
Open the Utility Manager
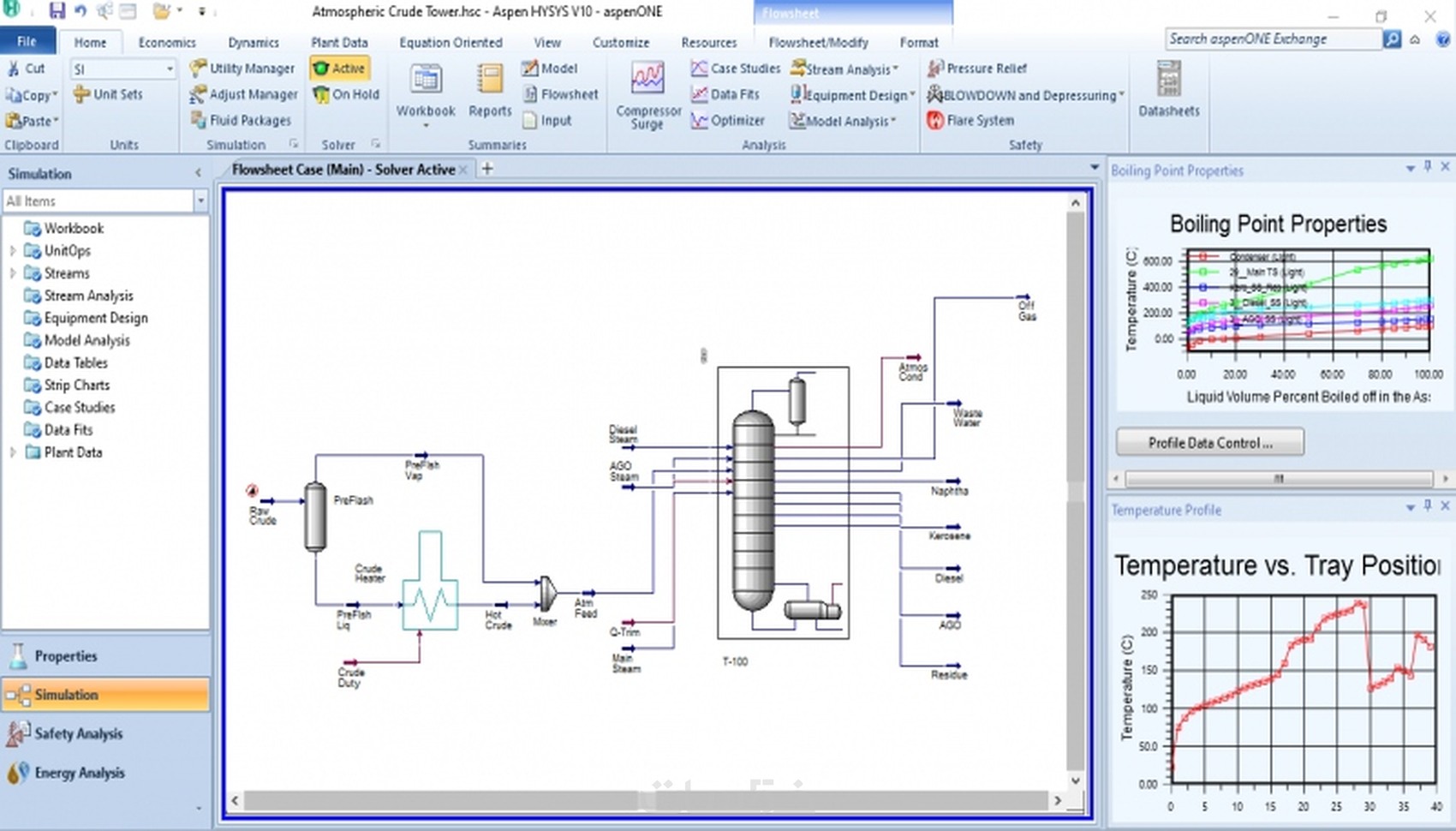pos(242,69)
